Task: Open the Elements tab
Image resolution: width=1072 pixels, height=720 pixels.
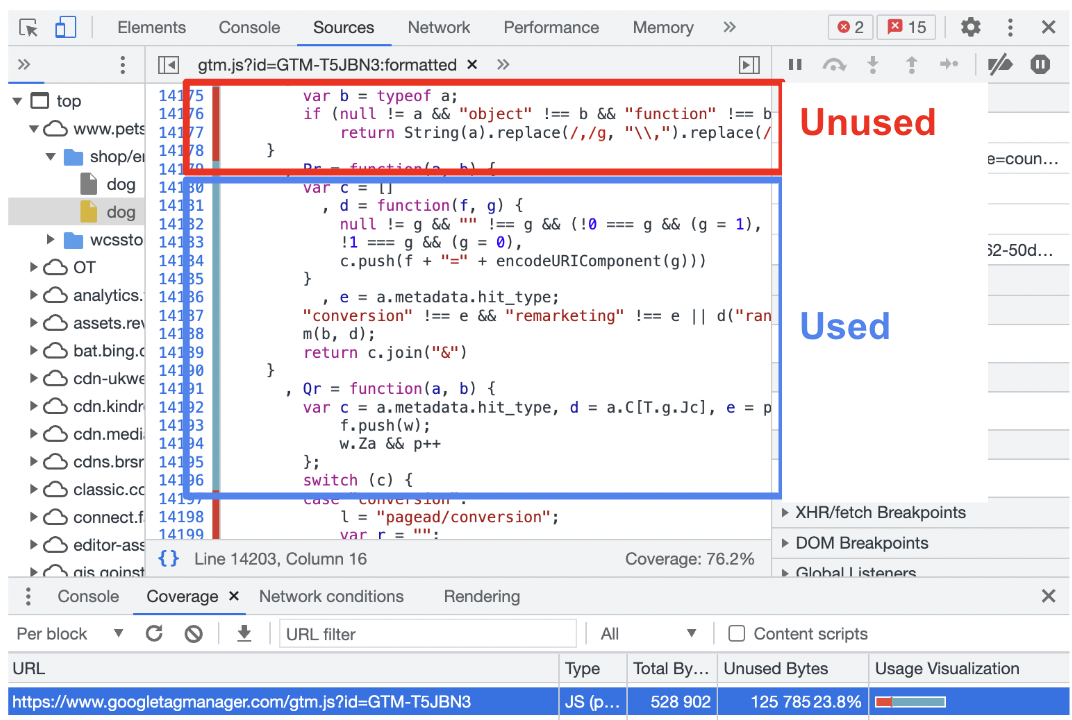Action: pos(151,27)
